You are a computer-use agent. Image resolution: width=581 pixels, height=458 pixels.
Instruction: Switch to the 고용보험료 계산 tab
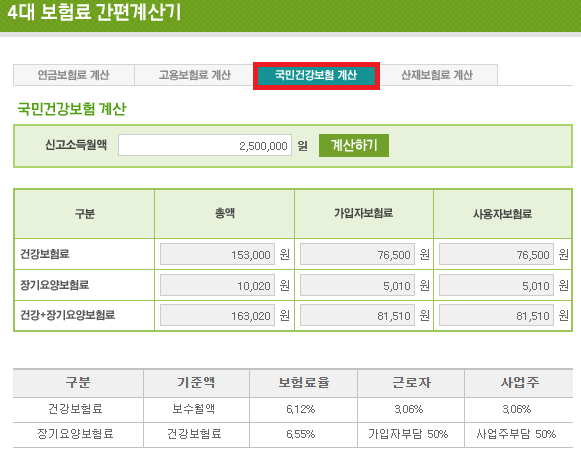click(195, 75)
